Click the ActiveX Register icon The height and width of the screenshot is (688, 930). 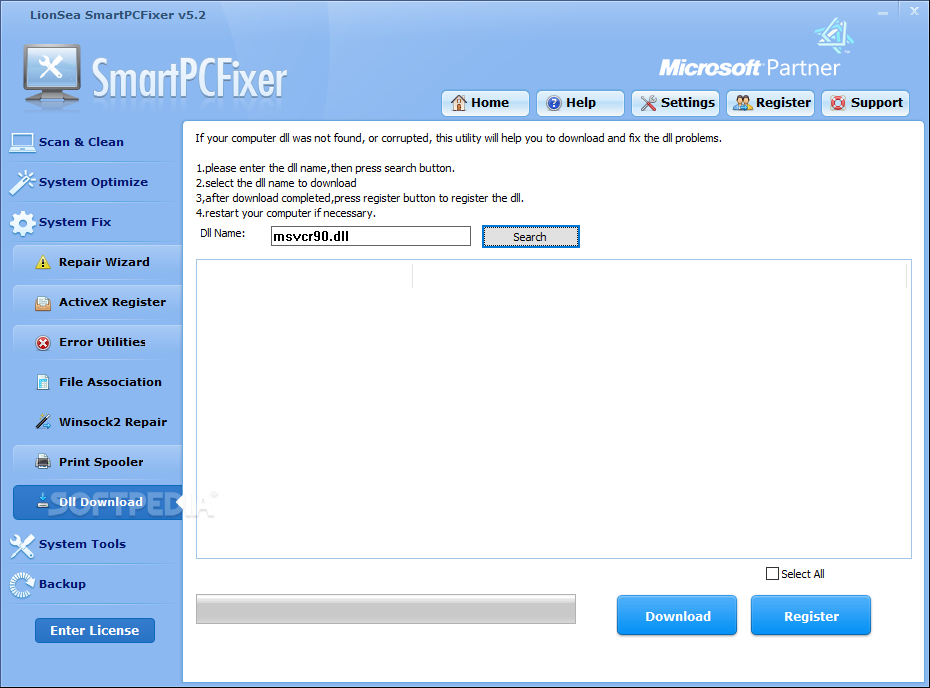(x=43, y=303)
